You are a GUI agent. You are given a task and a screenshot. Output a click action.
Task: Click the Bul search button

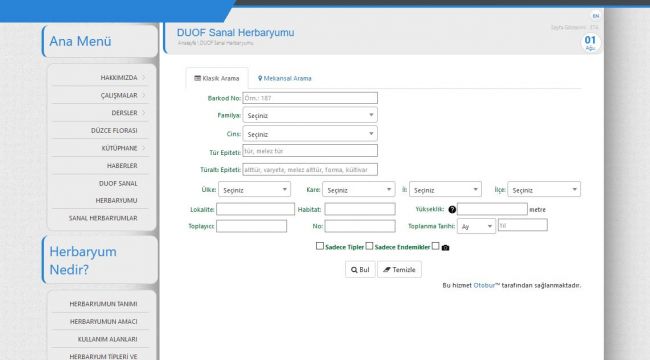[360, 270]
